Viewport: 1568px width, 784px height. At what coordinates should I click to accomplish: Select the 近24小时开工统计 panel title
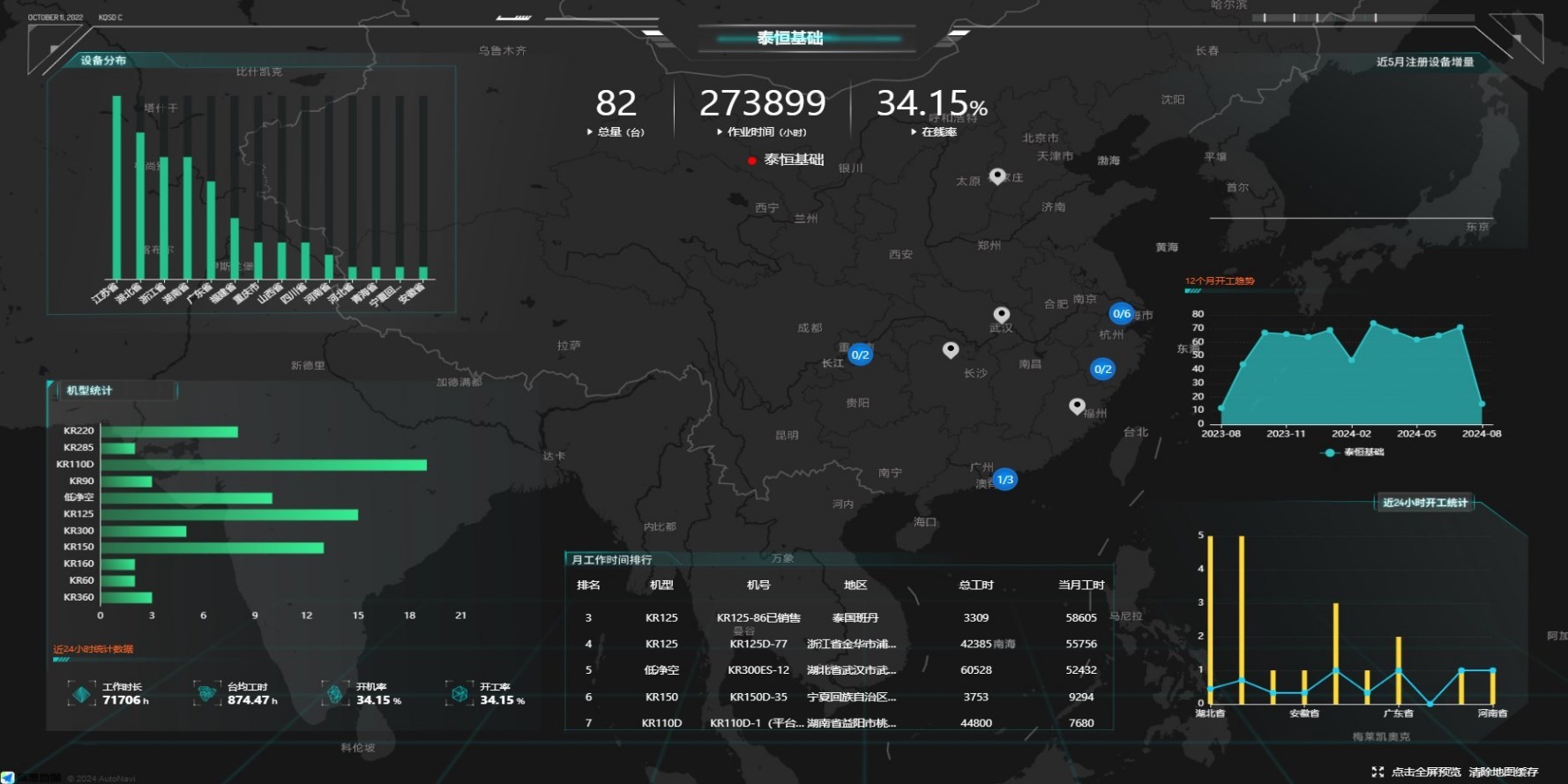(1425, 503)
